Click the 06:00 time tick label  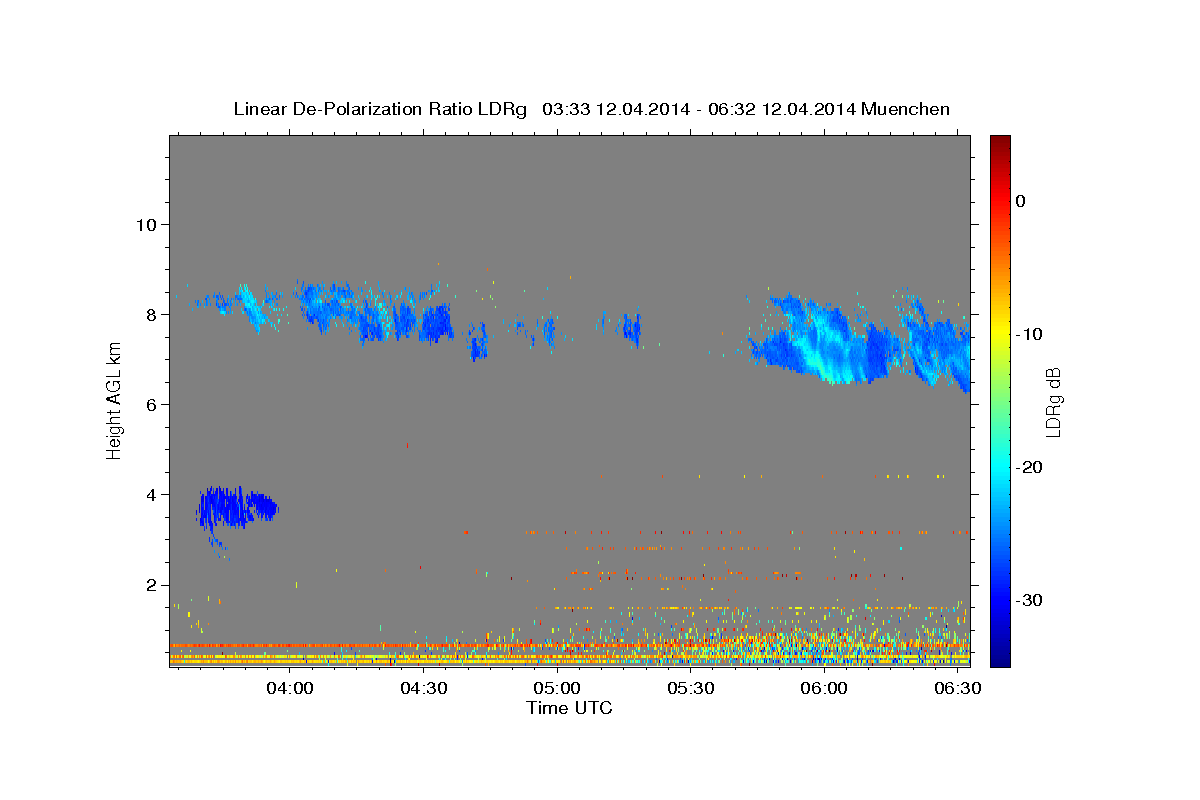pyautogui.click(x=824, y=689)
